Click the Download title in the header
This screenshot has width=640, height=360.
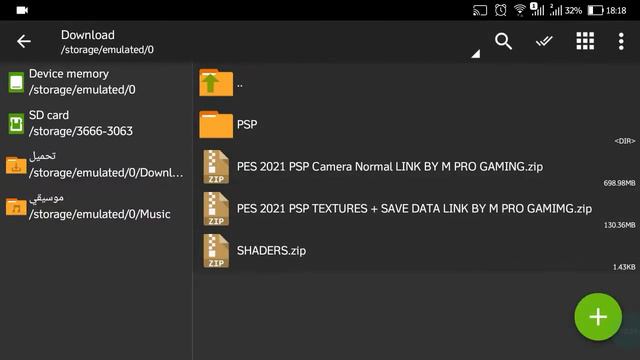(x=88, y=35)
